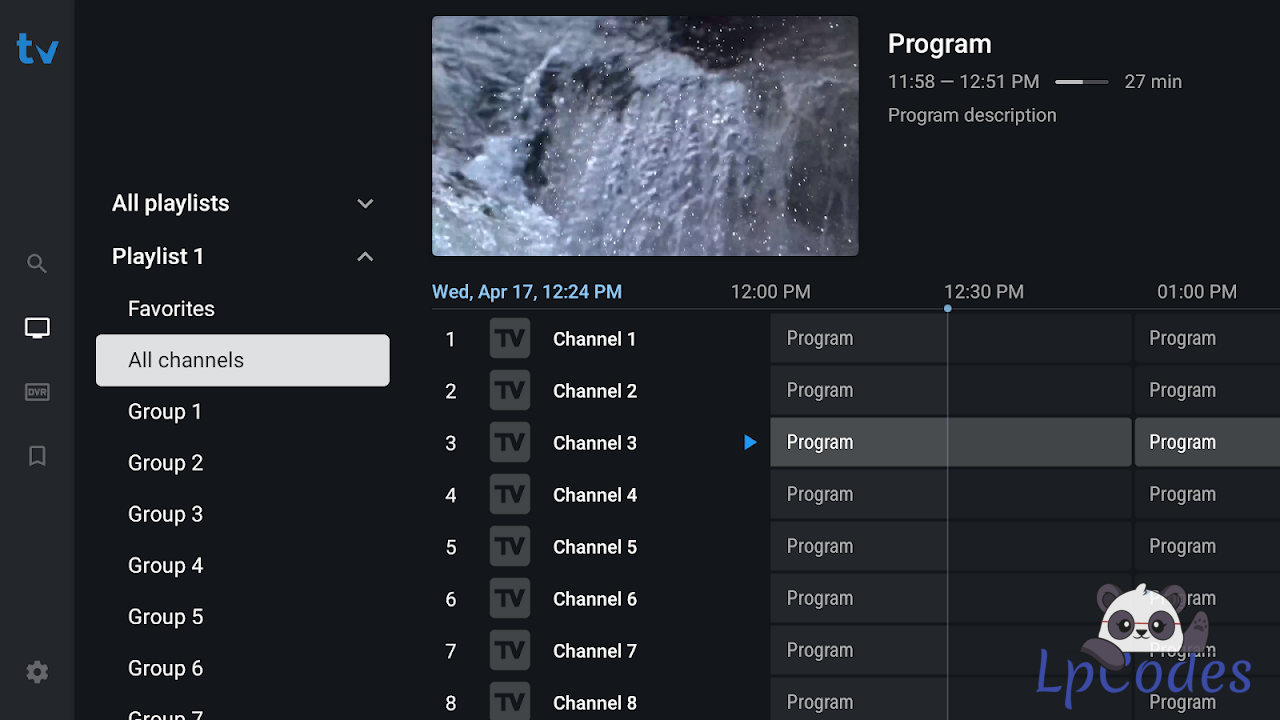Click the video preview thumbnail
The height and width of the screenshot is (720, 1280).
pos(645,136)
